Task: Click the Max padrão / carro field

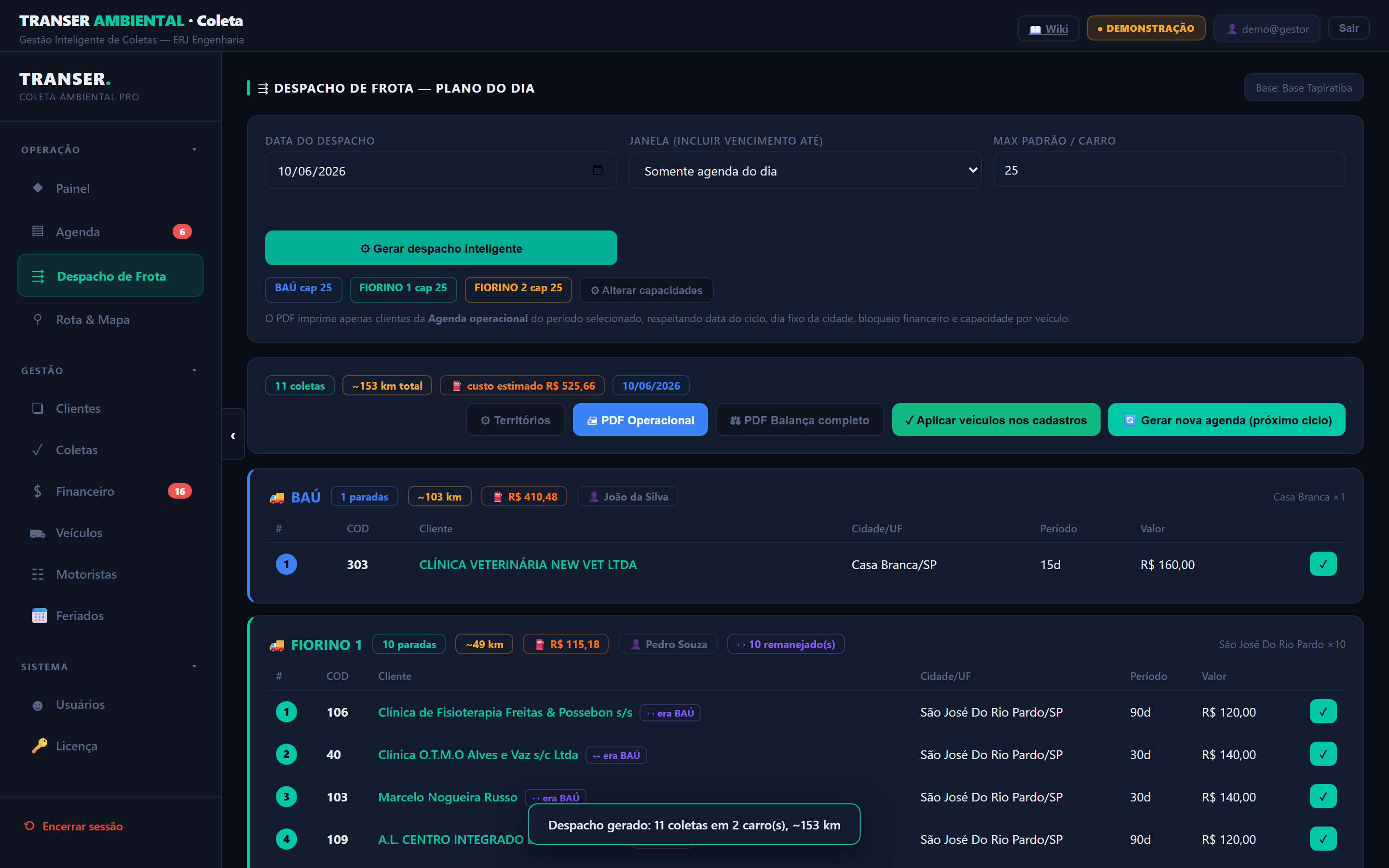Action: click(1169, 170)
